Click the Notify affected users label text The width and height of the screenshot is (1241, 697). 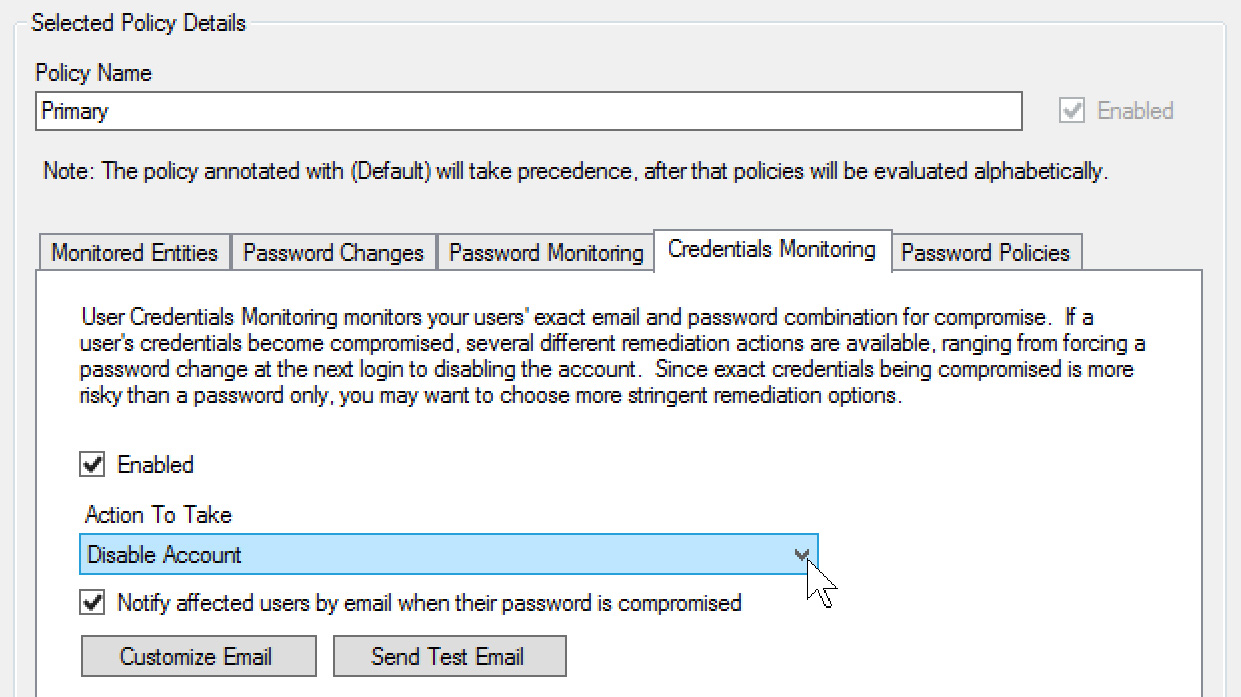[x=429, y=603]
